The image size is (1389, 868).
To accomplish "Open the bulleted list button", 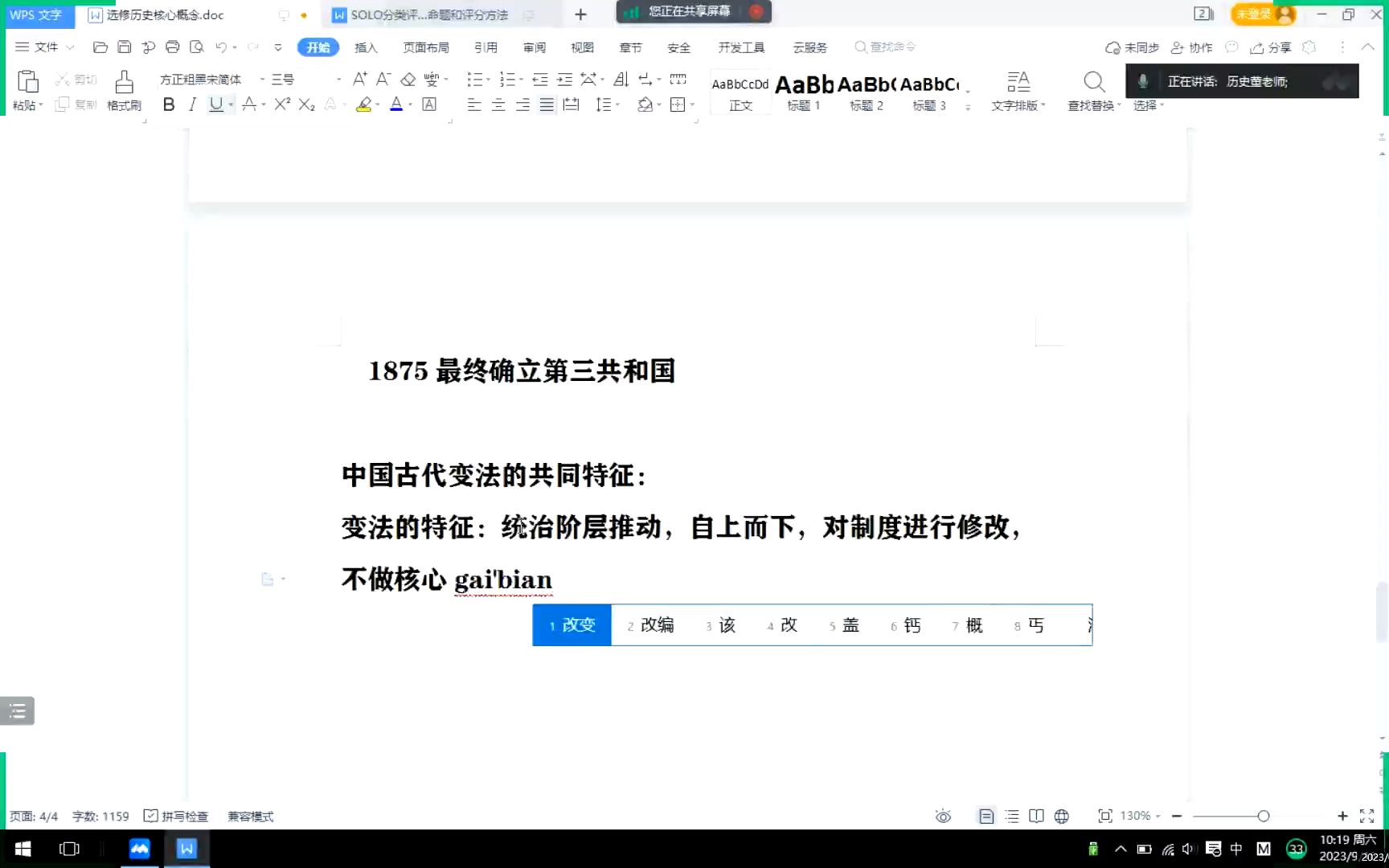I will (475, 79).
